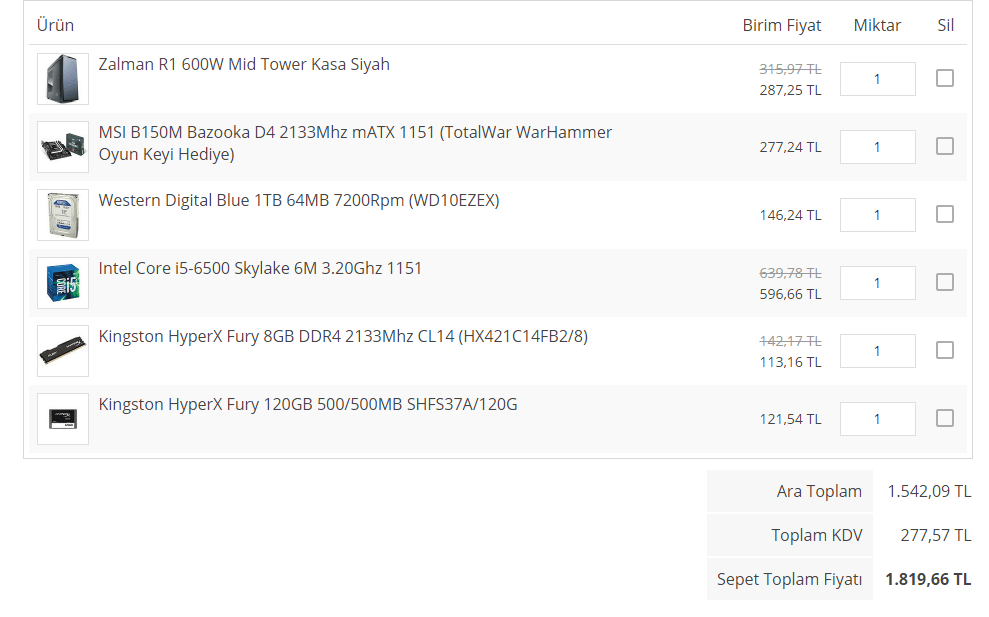This screenshot has height=617, width=989.
Task: Tick delete checkbox for HyperX Fury 8GB RAM
Action: [x=945, y=351]
